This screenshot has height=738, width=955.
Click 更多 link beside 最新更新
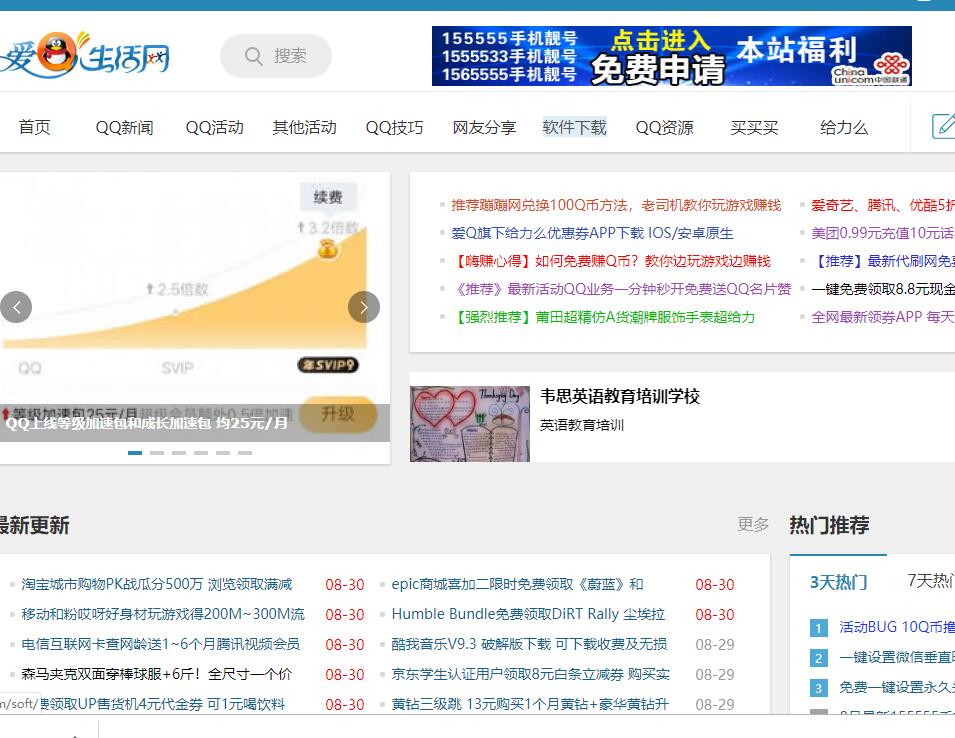pyautogui.click(x=753, y=524)
